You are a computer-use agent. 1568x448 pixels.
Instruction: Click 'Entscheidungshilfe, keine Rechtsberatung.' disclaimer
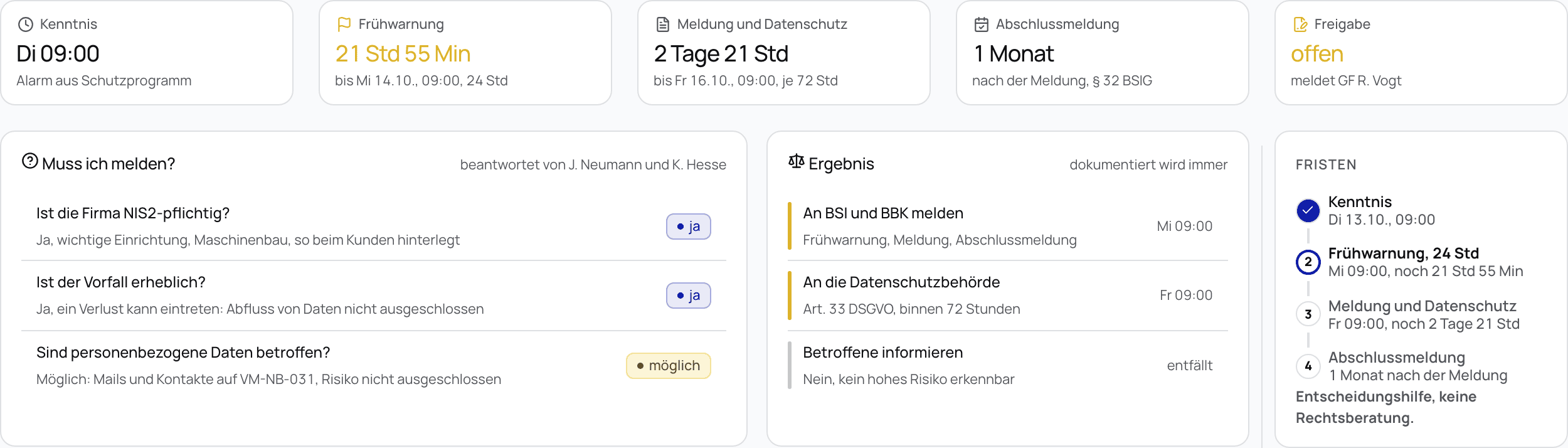tap(1386, 407)
